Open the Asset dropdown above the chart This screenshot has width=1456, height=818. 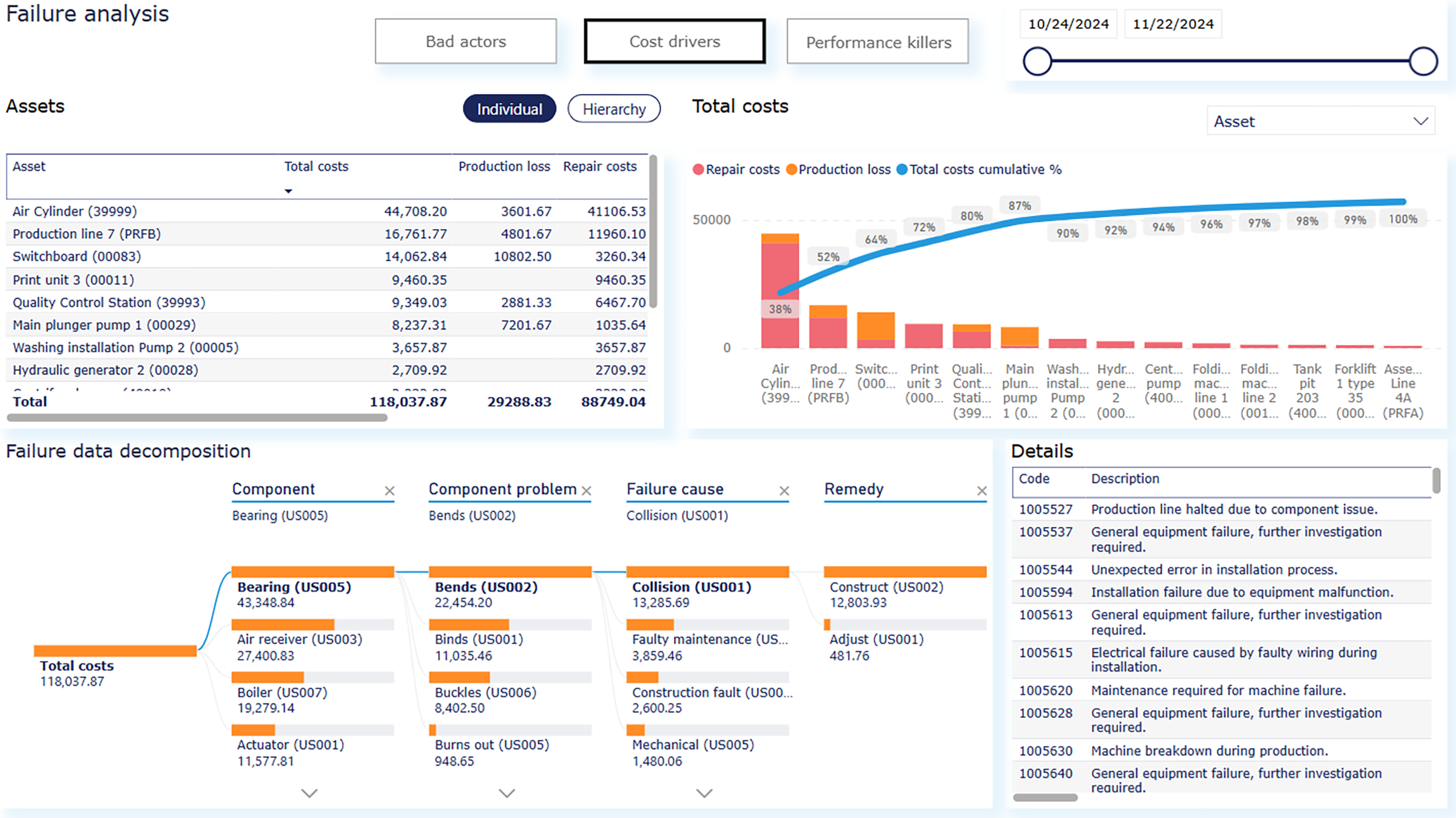(1321, 121)
